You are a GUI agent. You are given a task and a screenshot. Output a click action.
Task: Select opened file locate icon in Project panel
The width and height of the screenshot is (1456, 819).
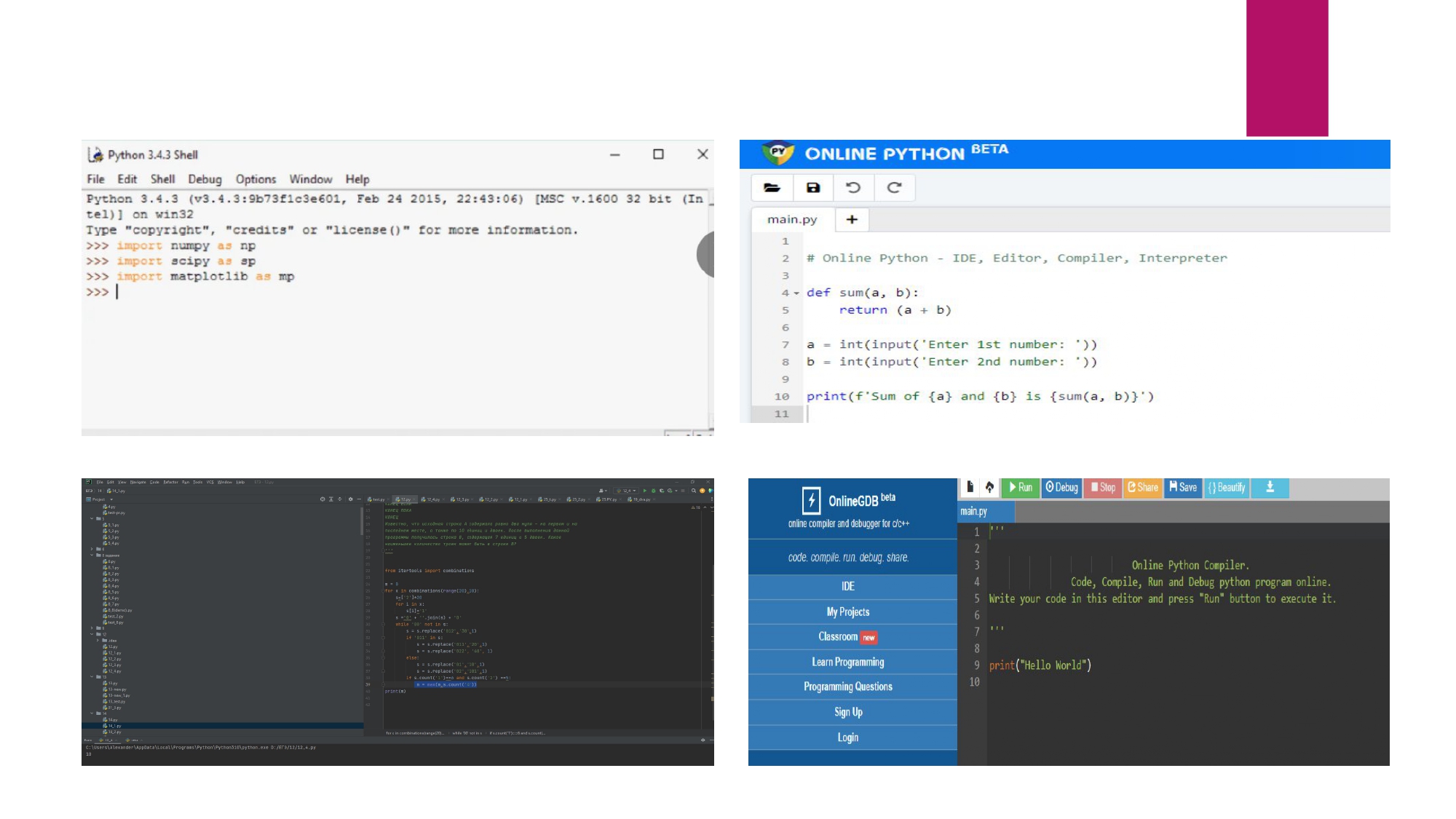[323, 499]
